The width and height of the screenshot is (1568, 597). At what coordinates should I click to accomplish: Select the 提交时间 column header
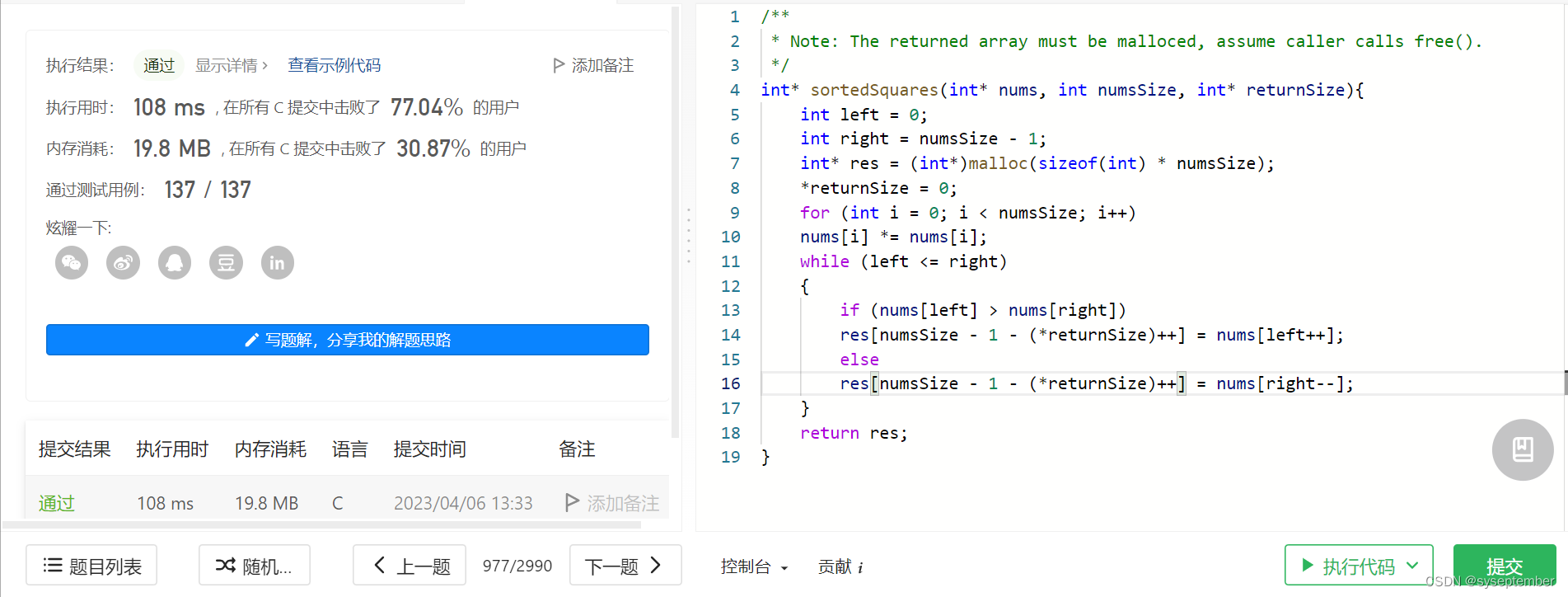[430, 449]
